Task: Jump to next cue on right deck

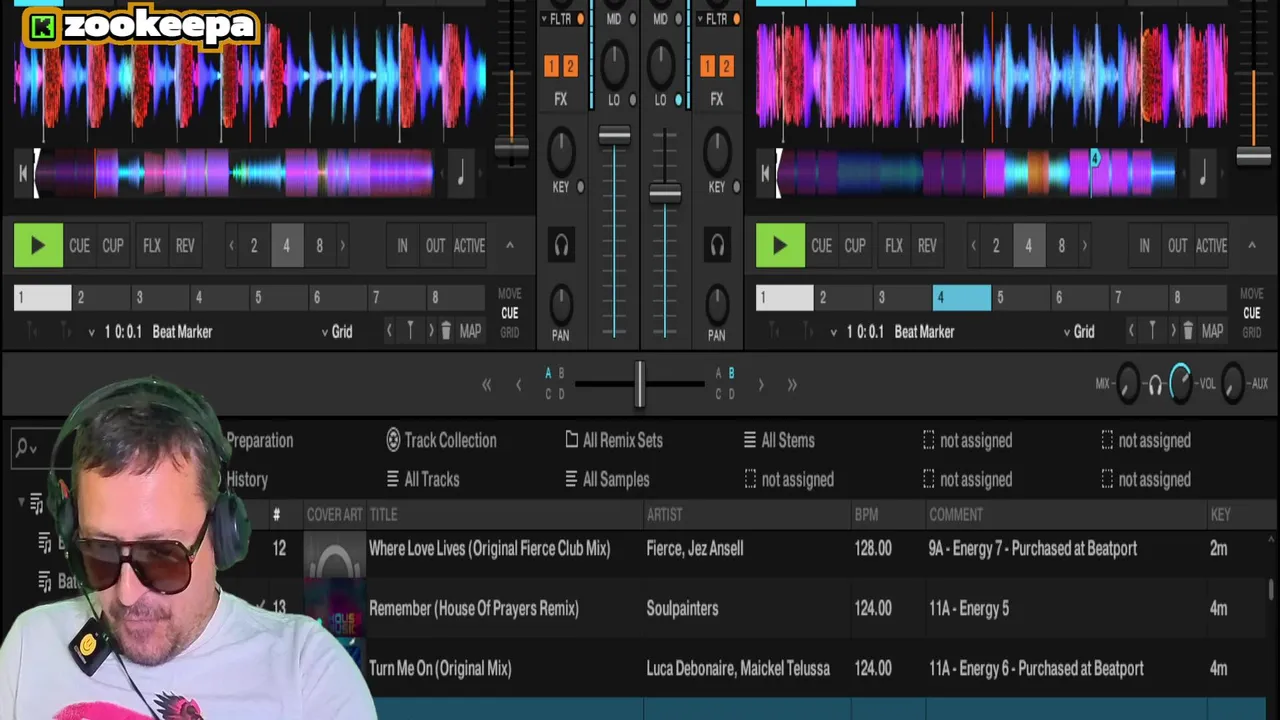Action: coord(1173,331)
